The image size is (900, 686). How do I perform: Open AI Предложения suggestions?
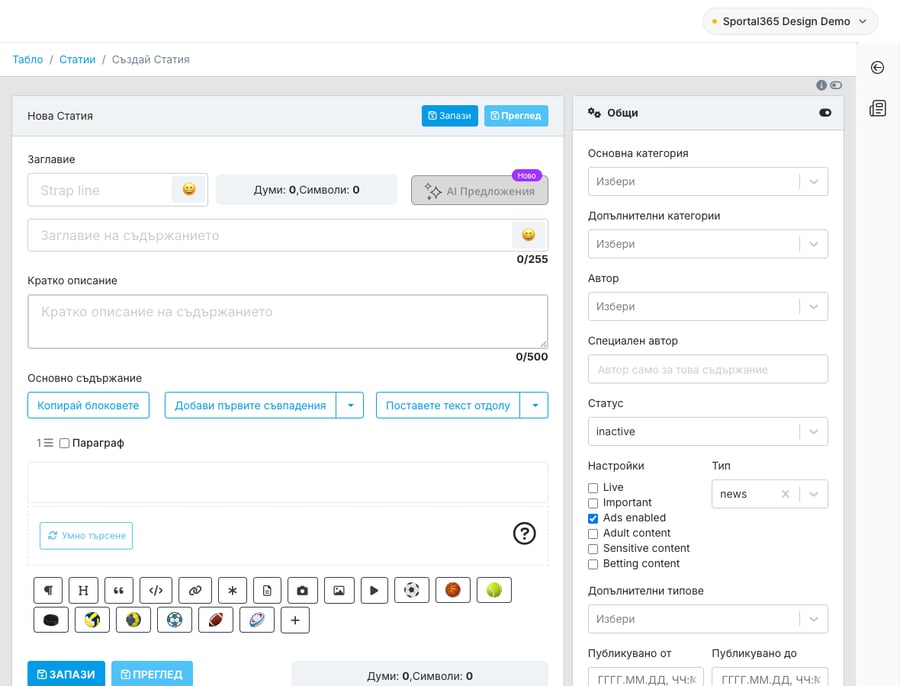479,191
